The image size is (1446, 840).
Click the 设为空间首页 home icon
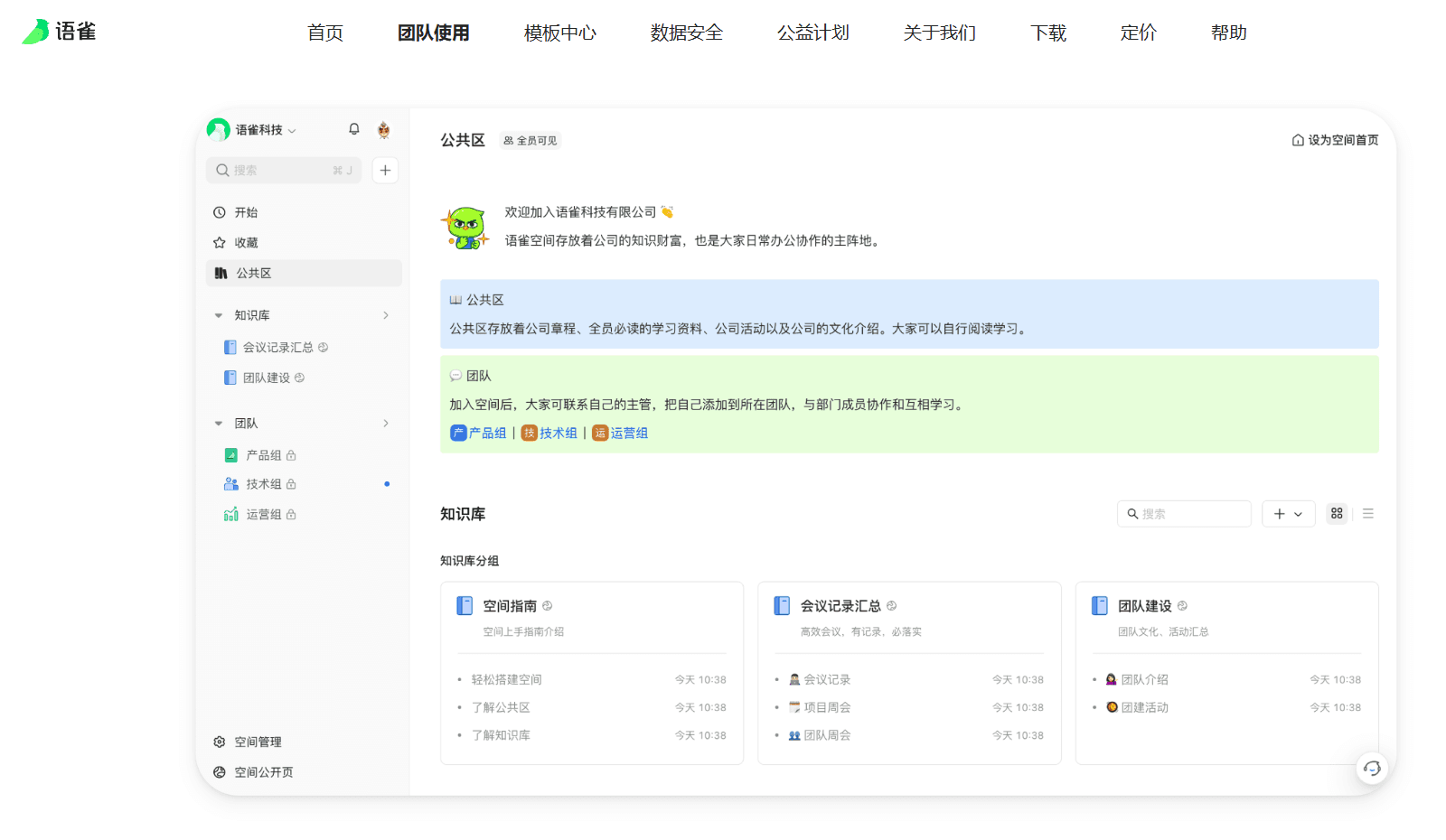coord(1298,140)
